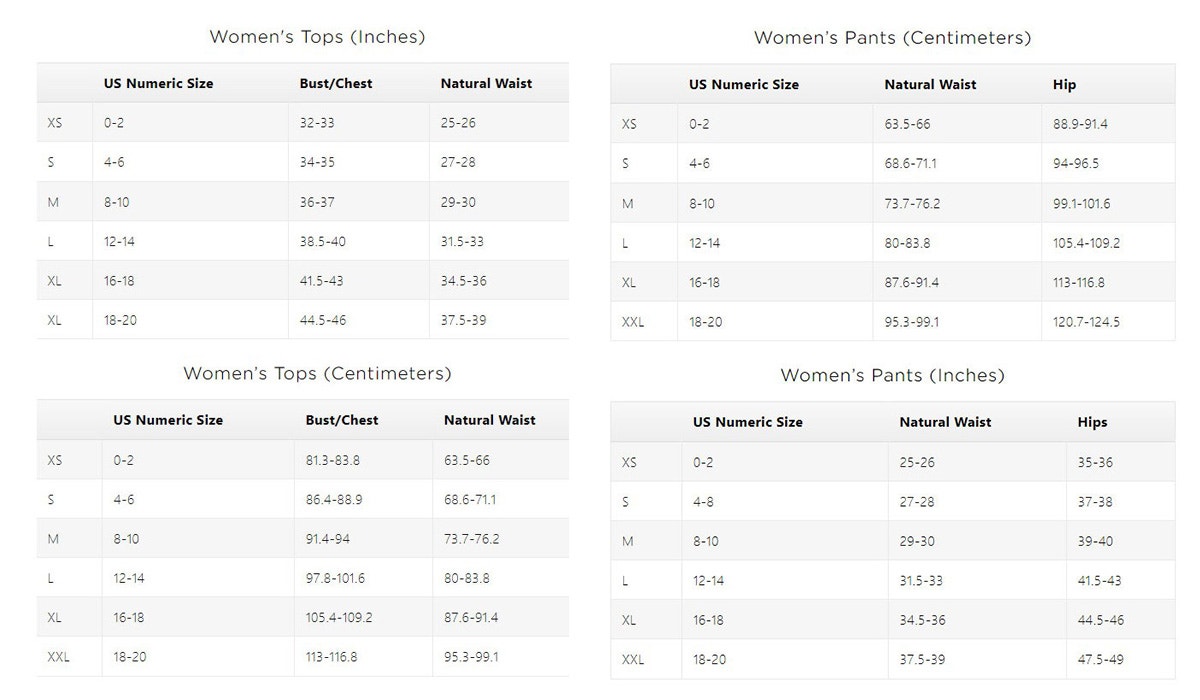Select the Women's Pants (Inches) heading
Screen dimensions: 1200x700
pos(892,376)
